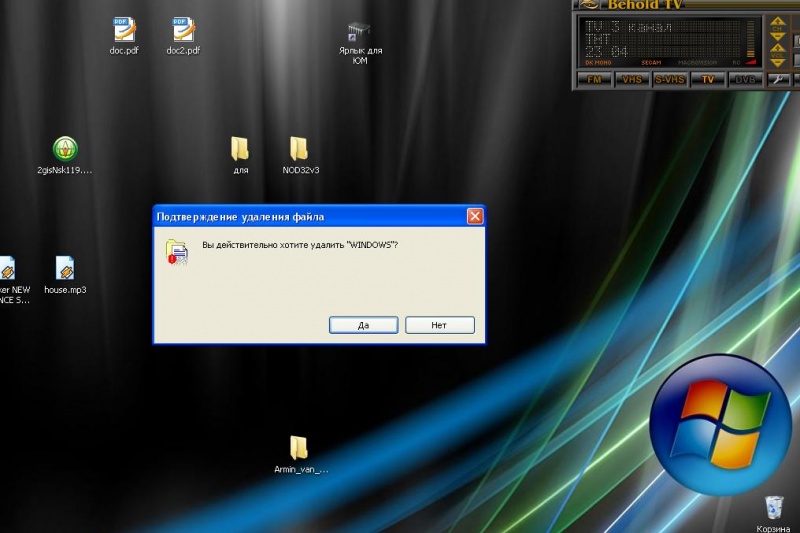Lower volume with VOL down arrow

[778, 63]
